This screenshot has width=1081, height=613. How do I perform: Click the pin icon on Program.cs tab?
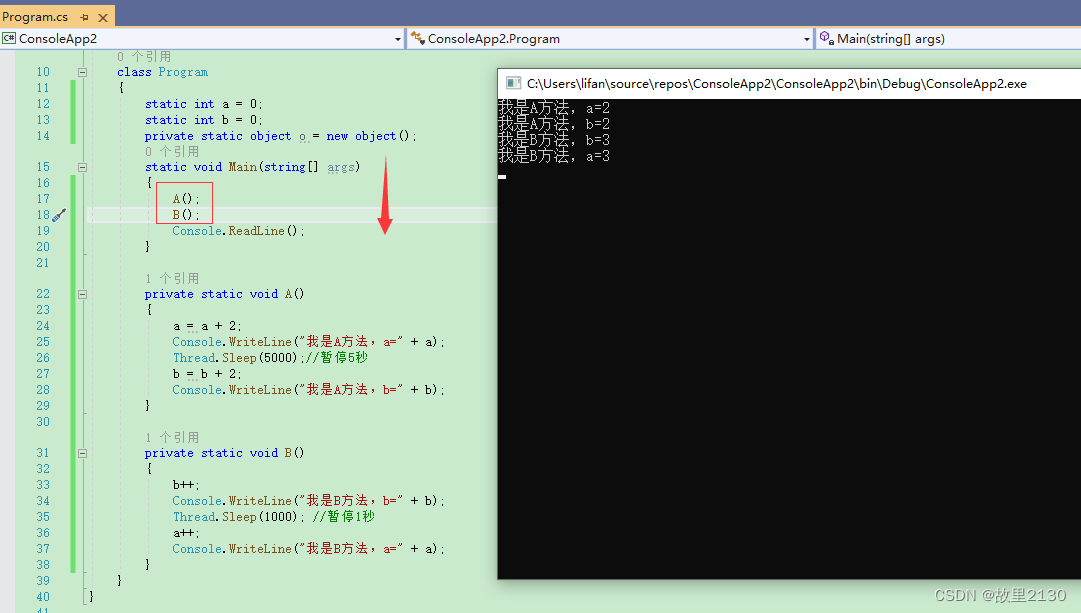pyautogui.click(x=84, y=17)
